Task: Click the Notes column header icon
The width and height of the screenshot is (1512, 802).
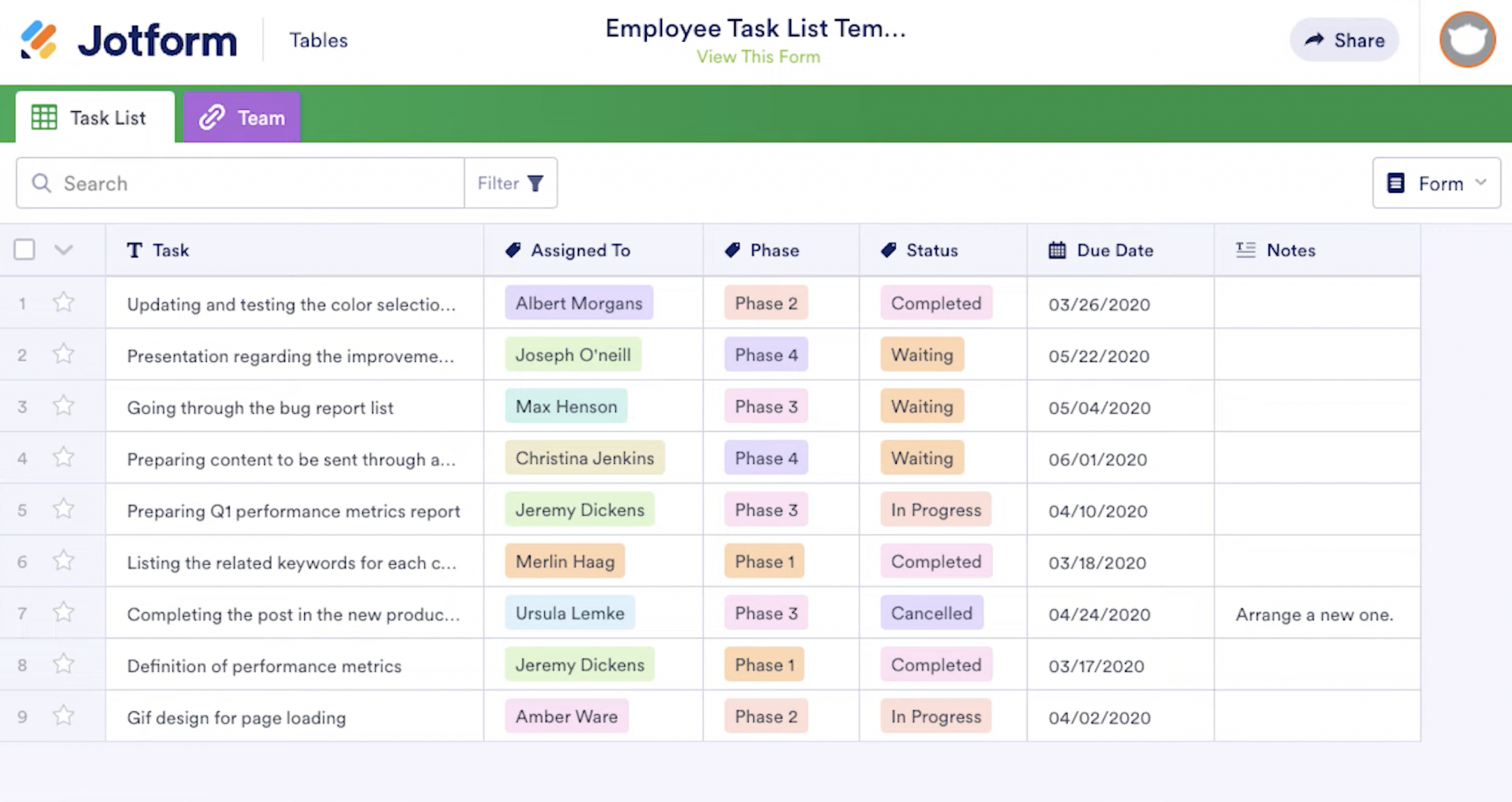Action: [x=1245, y=250]
